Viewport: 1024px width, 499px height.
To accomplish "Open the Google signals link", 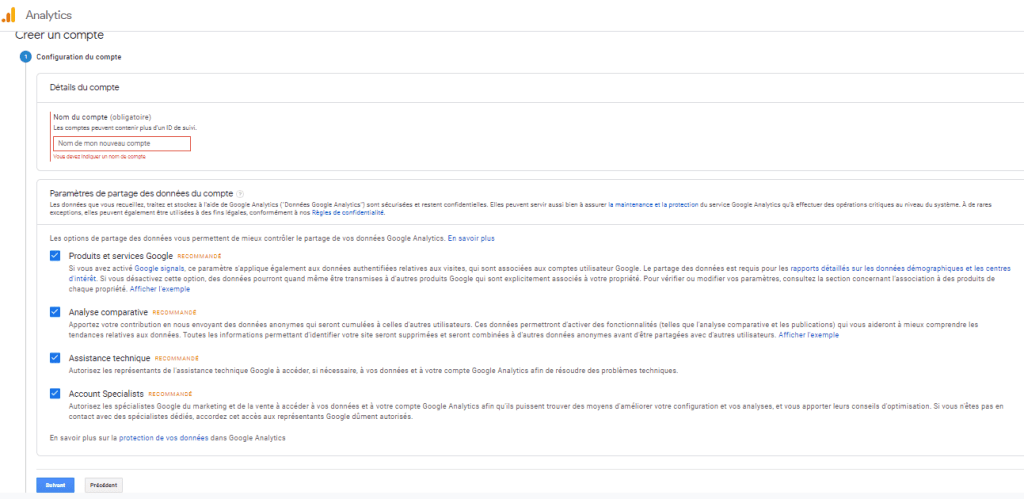I will tap(160, 268).
